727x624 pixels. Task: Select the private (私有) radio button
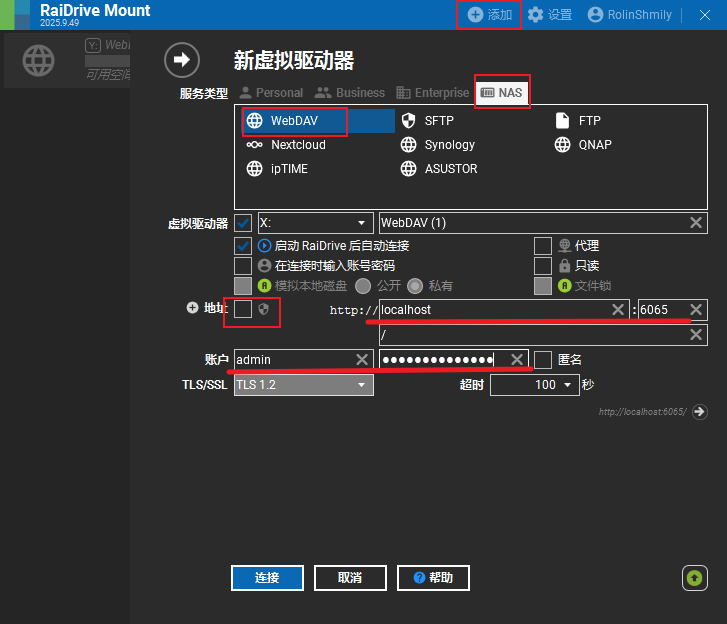coord(415,286)
